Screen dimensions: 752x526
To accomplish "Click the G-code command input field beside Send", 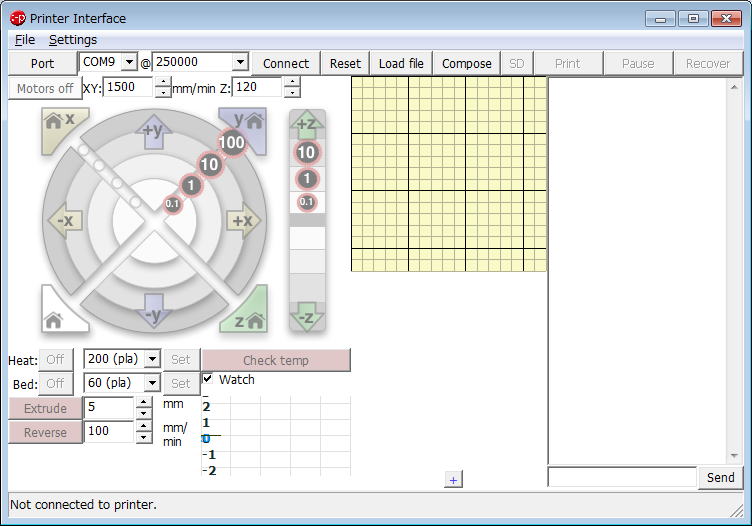I will click(623, 477).
